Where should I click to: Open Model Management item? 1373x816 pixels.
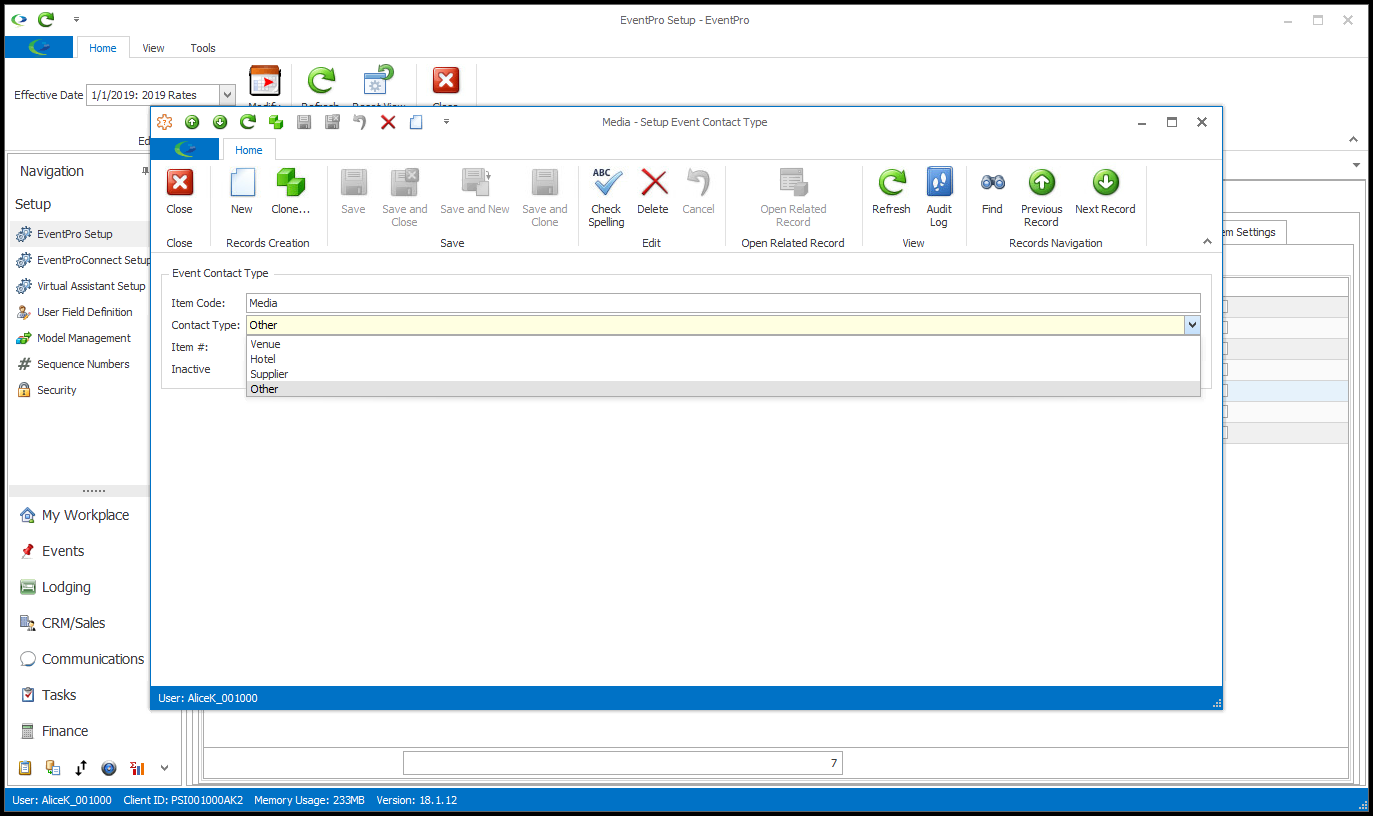point(73,338)
